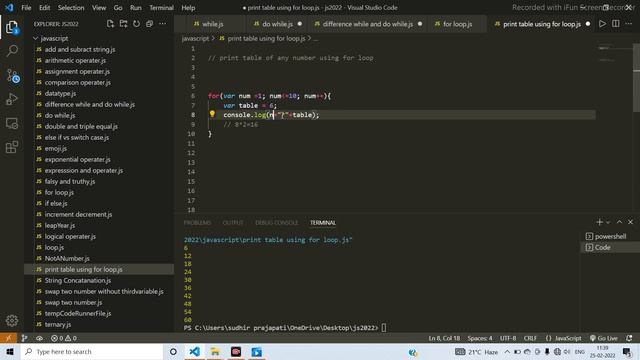Create a new folder in Explorer
Screen dimensions: 640x360
pyautogui.click(x=123, y=24)
